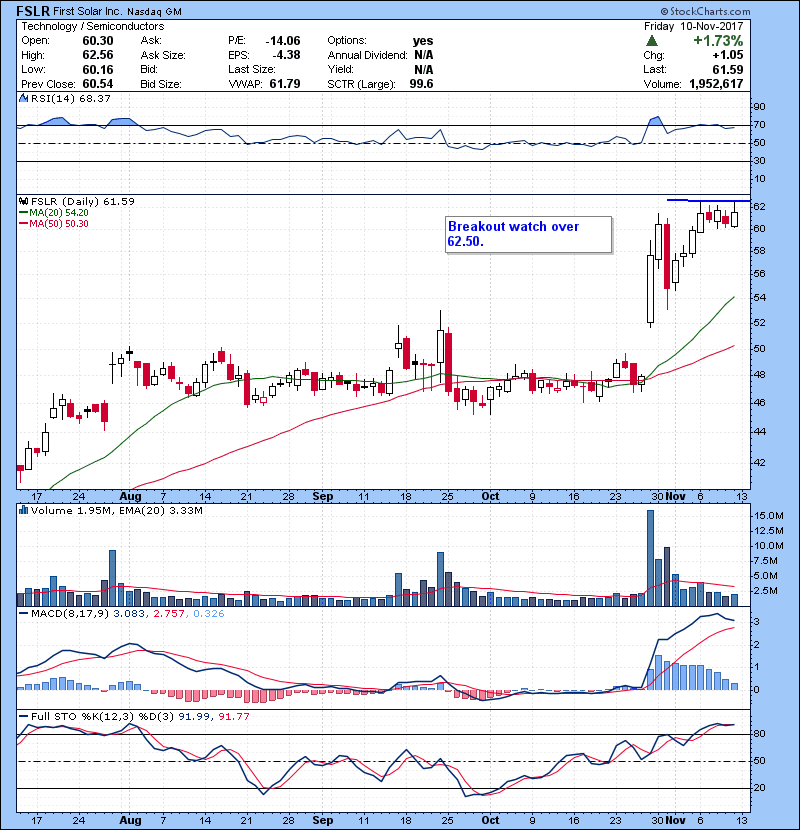The width and height of the screenshot is (800, 830).
Task: Select the Technology / Semiconductors sector text
Action: 93,26
